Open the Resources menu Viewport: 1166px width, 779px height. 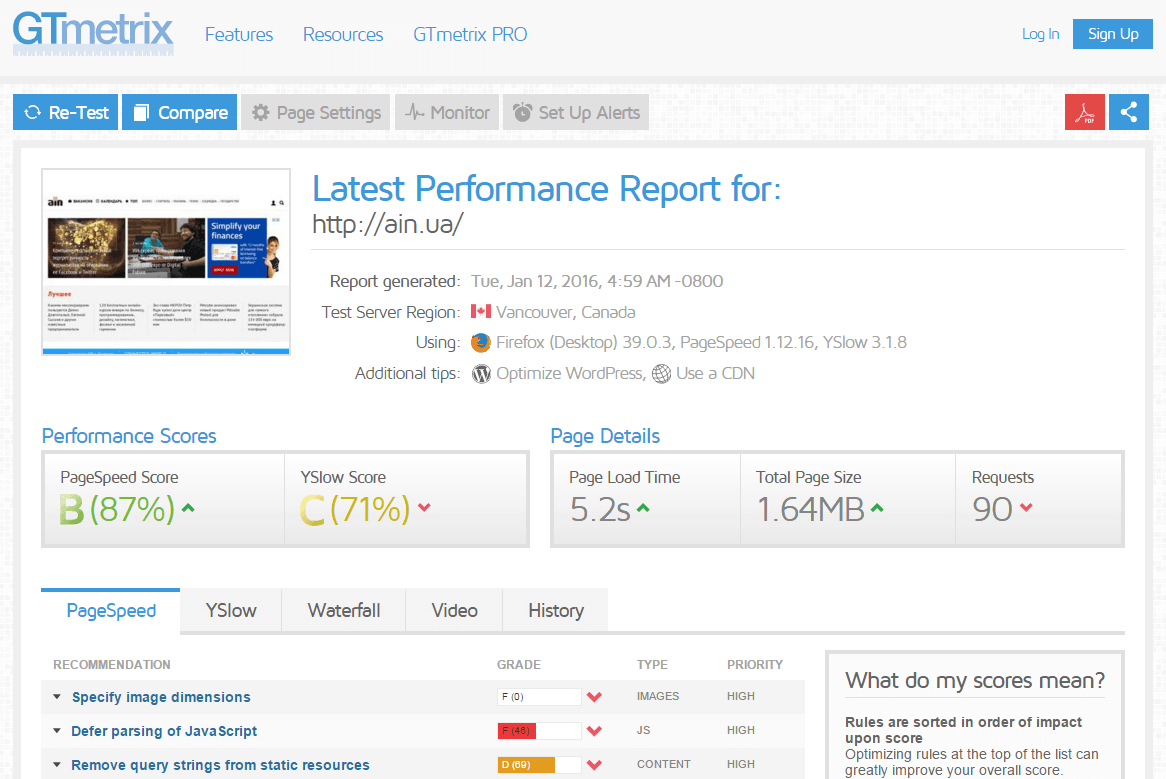pyautogui.click(x=343, y=34)
